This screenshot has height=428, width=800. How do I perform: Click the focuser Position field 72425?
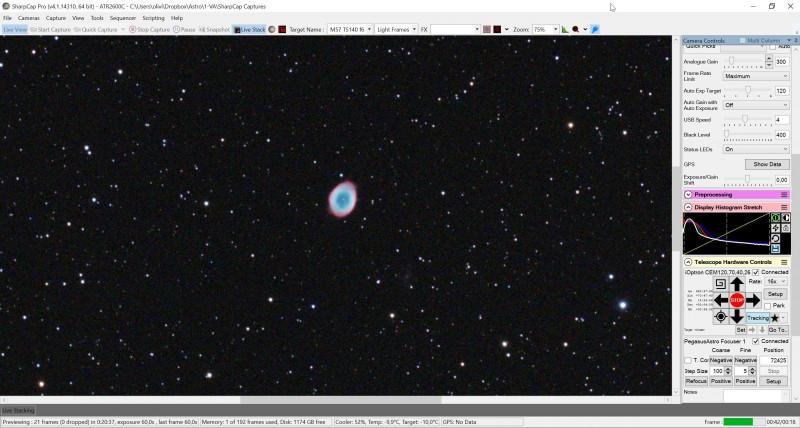774,360
